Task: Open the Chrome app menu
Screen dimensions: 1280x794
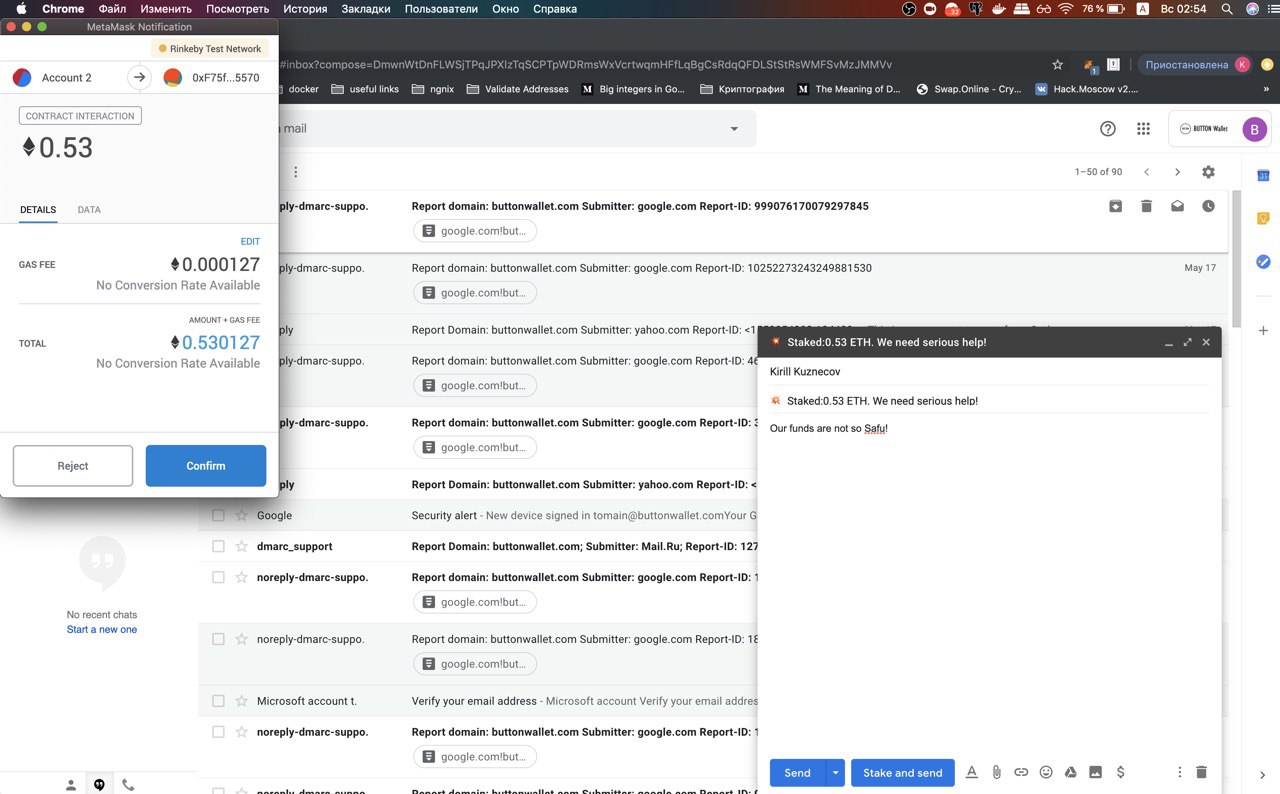Action: click(63, 9)
